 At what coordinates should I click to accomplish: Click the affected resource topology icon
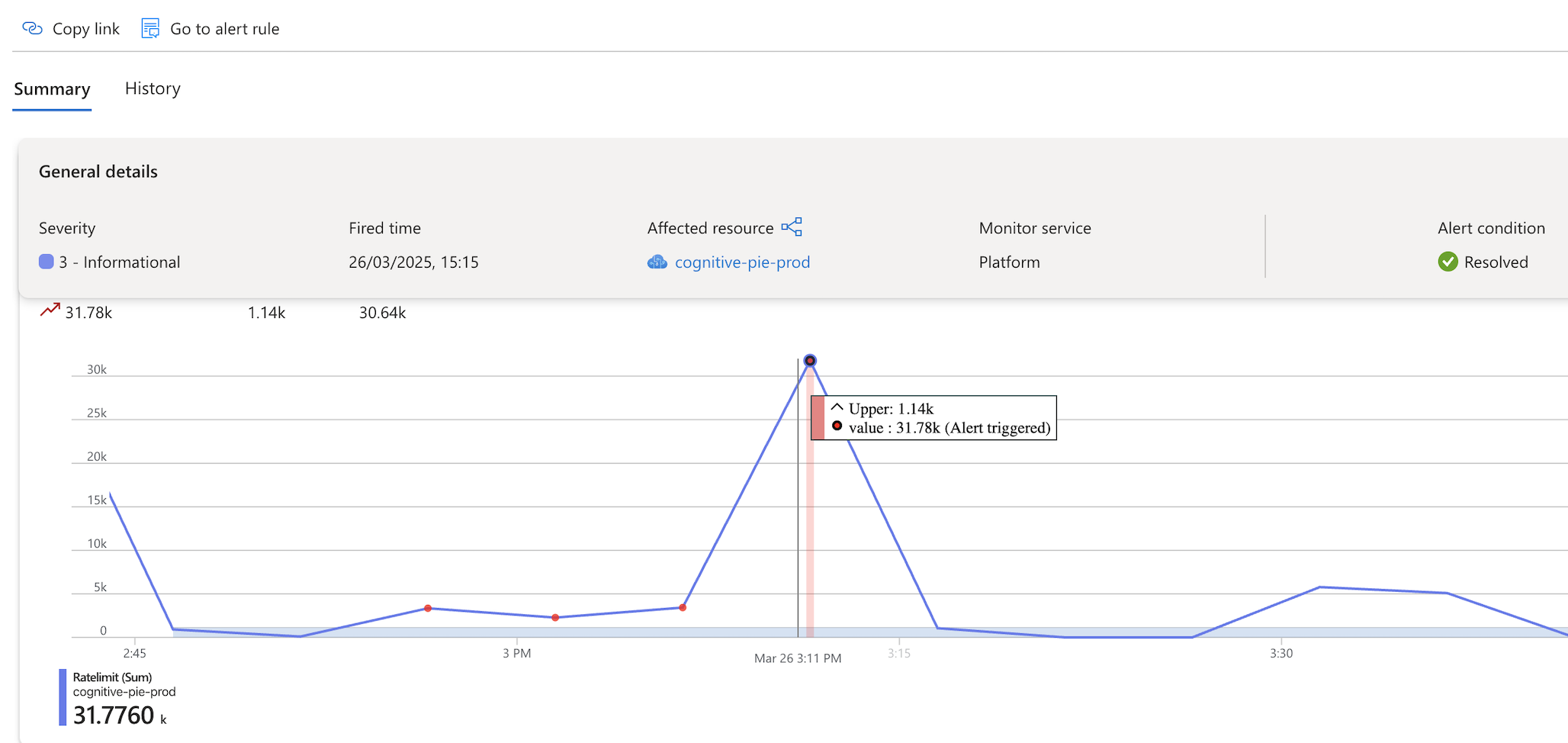coord(792,227)
